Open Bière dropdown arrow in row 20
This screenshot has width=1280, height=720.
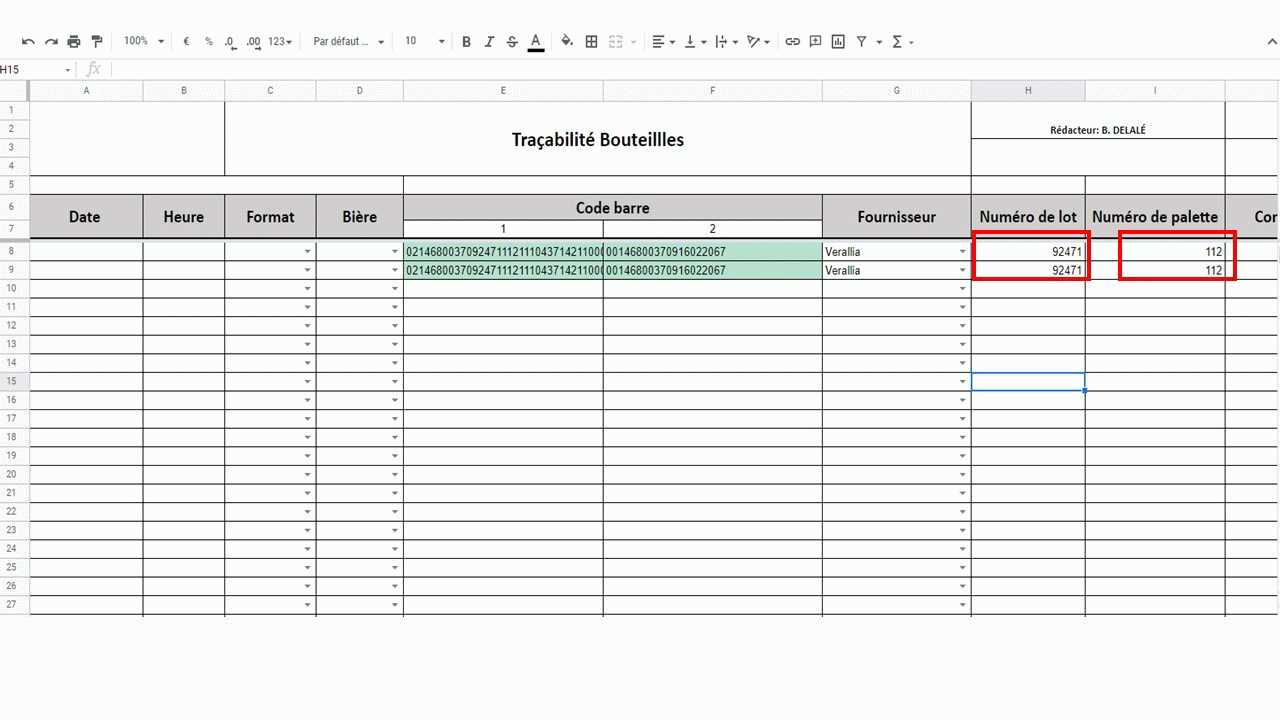pyautogui.click(x=395, y=475)
